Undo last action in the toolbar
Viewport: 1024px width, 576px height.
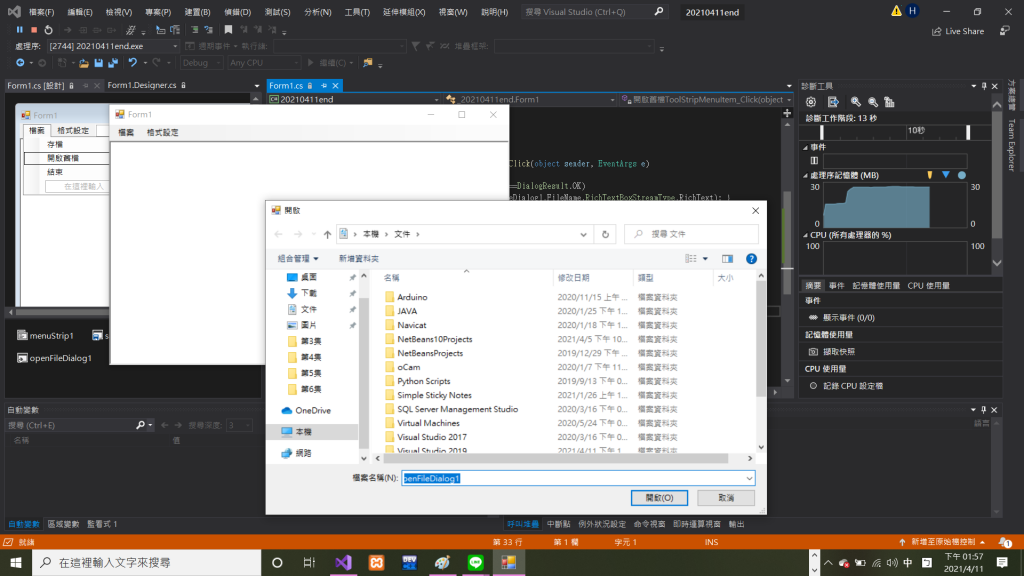tap(133, 63)
